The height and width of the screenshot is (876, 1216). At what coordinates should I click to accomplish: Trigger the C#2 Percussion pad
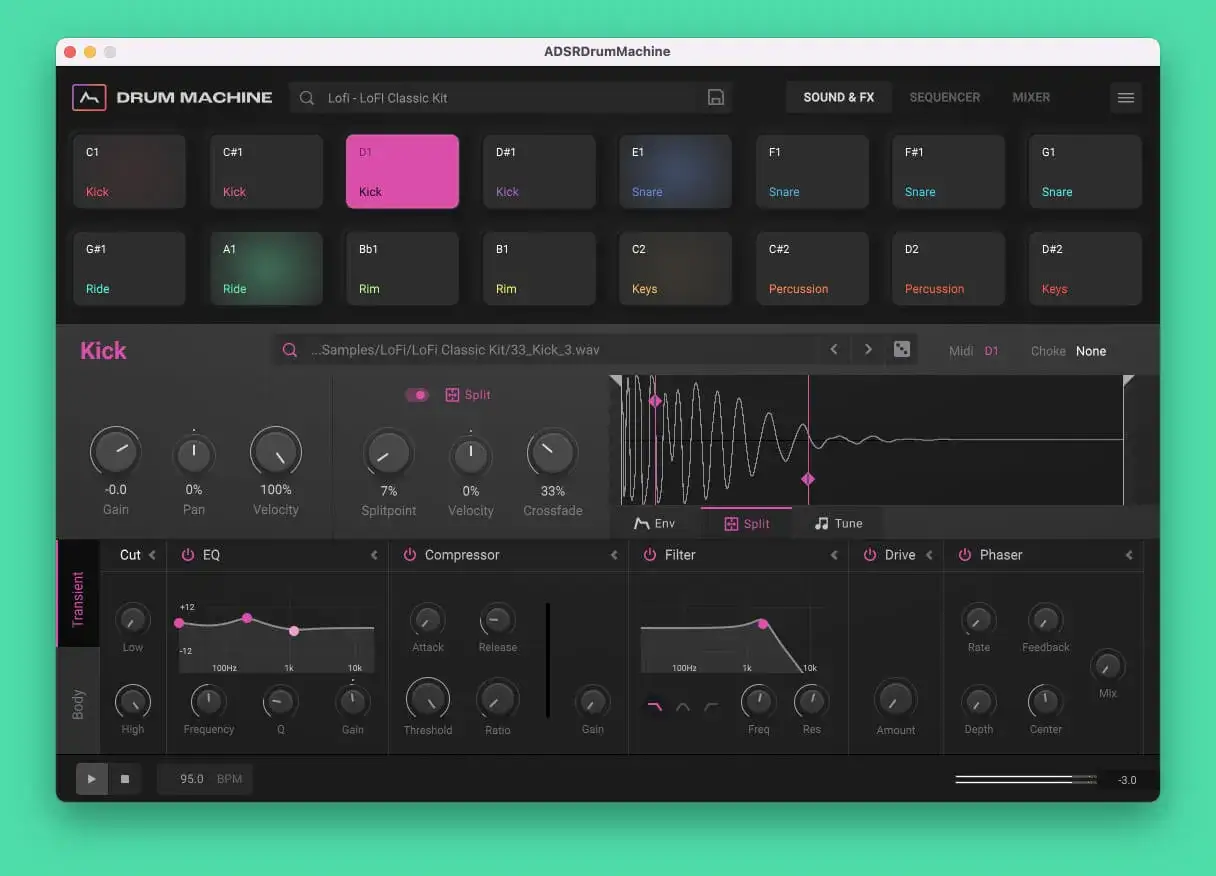pyautogui.click(x=812, y=268)
